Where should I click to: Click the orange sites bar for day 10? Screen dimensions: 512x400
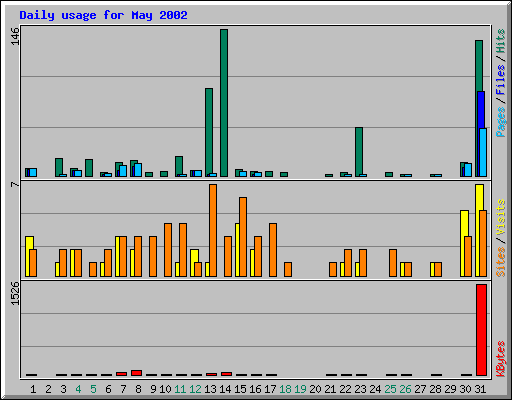click(x=168, y=250)
